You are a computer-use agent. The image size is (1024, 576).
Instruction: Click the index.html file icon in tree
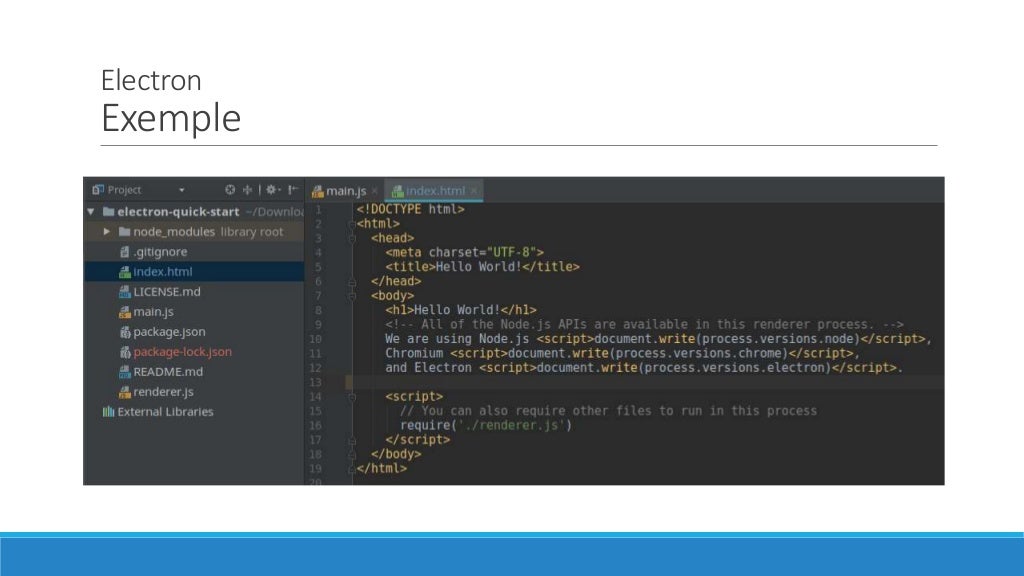(125, 272)
